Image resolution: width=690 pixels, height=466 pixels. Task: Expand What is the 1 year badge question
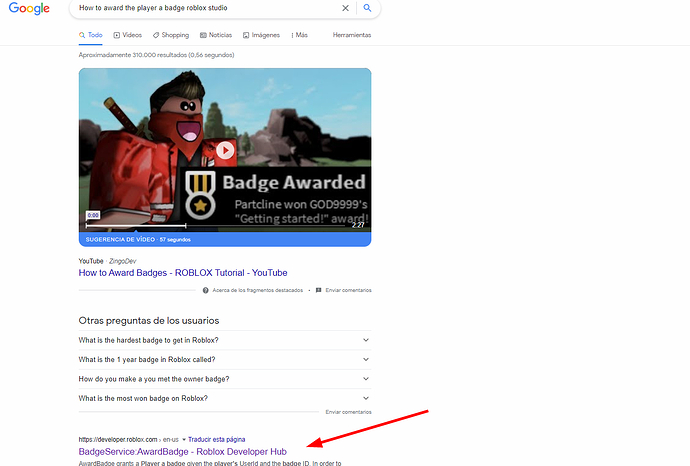tap(225, 360)
